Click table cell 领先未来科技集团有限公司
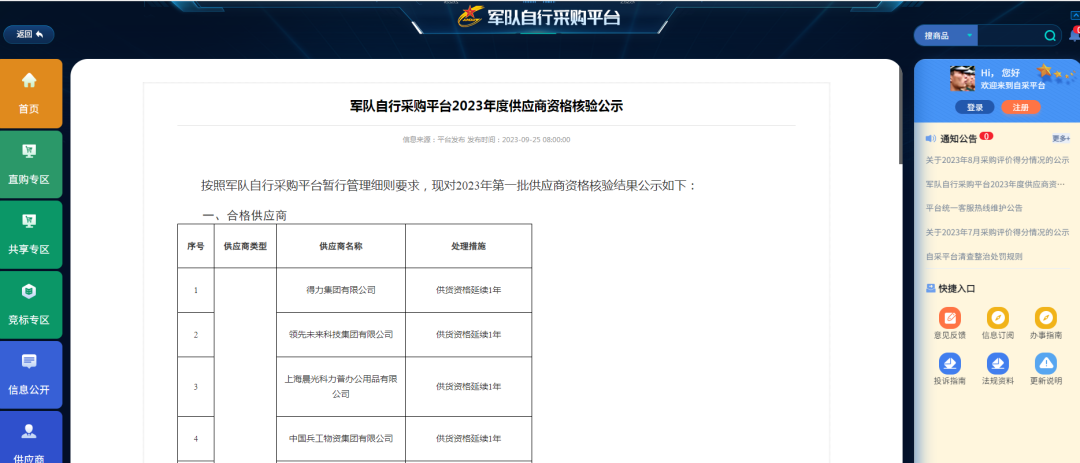 [341, 335]
